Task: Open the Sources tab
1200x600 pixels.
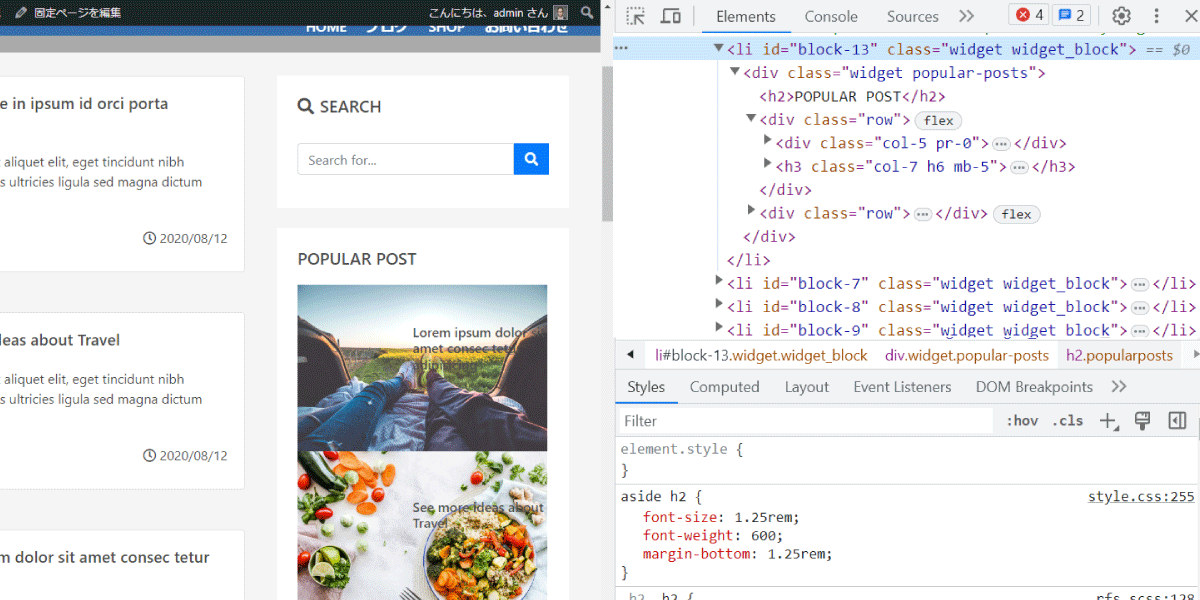Action: coord(912,16)
